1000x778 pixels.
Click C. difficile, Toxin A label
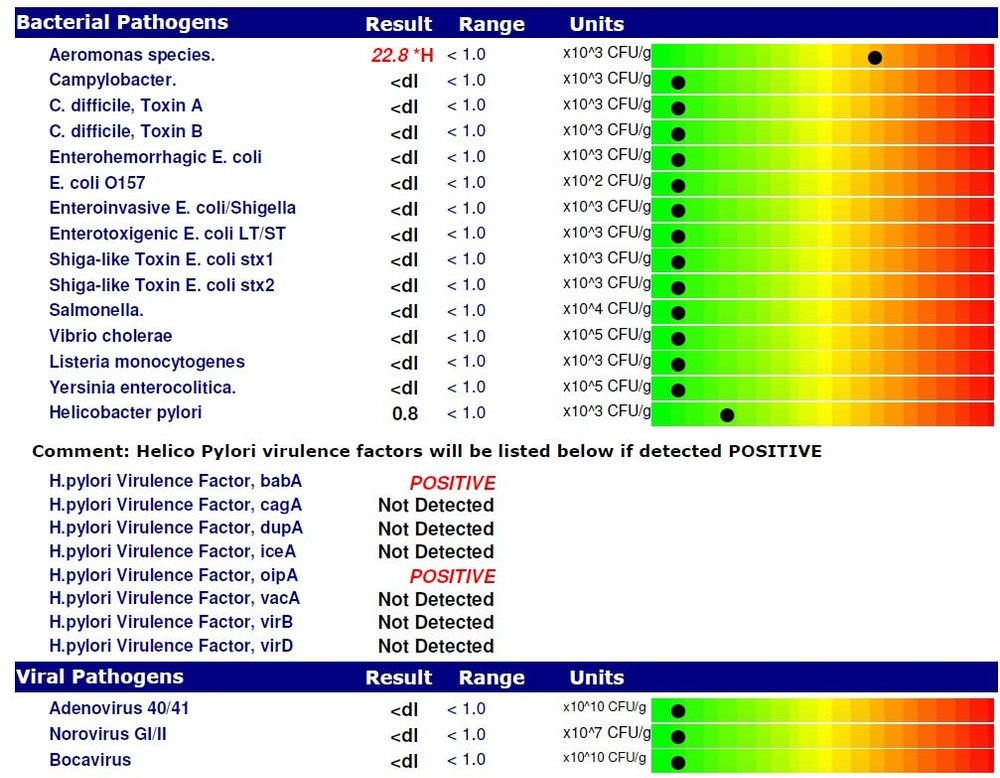126,105
